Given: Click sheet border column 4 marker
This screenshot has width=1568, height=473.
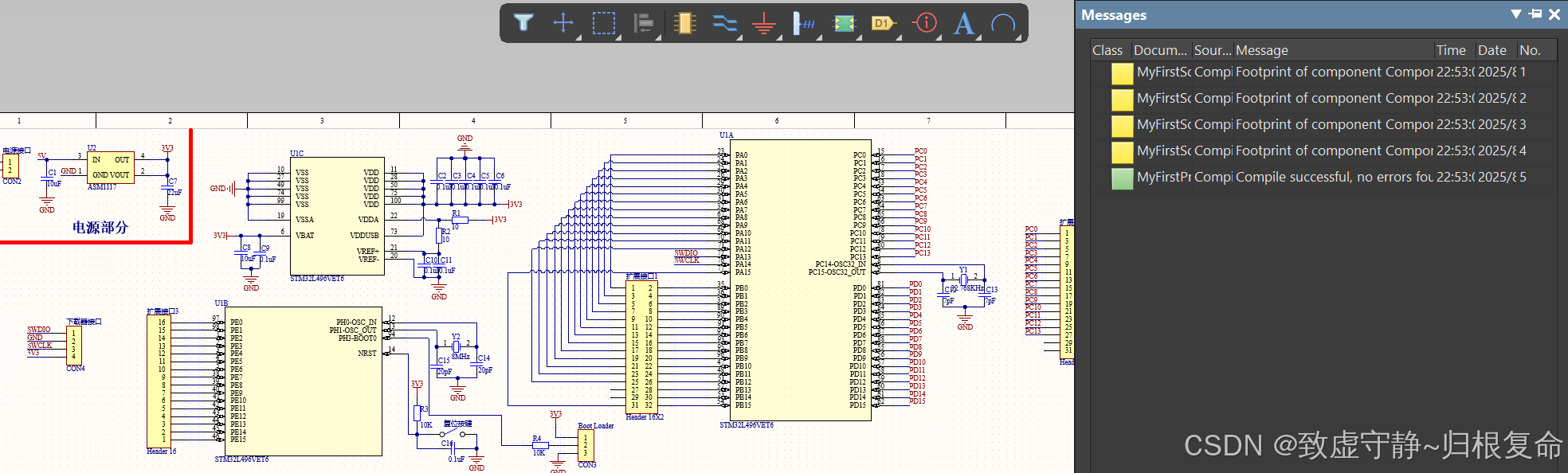Looking at the screenshot, I should tap(473, 121).
